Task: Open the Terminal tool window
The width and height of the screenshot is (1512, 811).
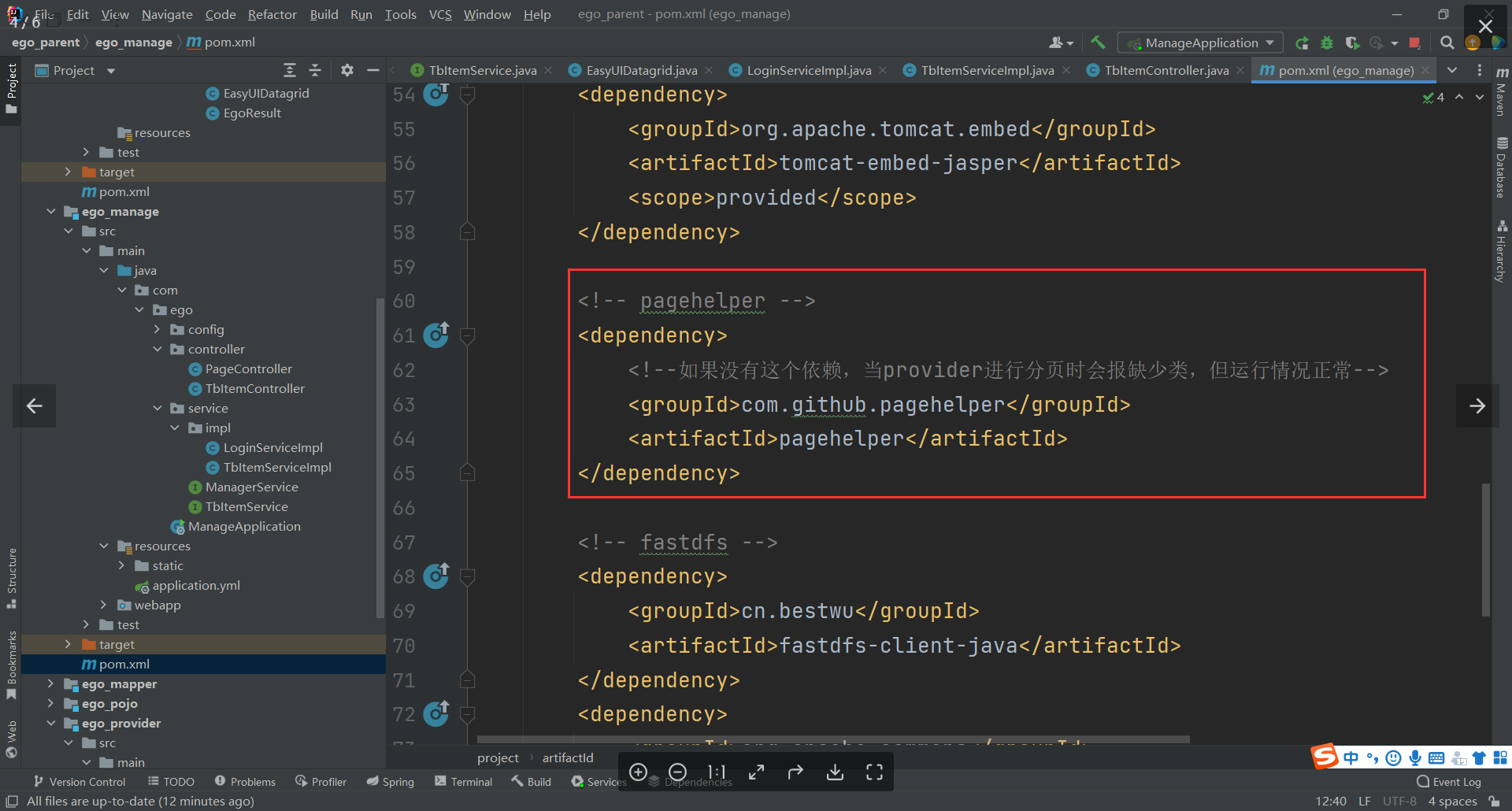Action: [x=464, y=782]
